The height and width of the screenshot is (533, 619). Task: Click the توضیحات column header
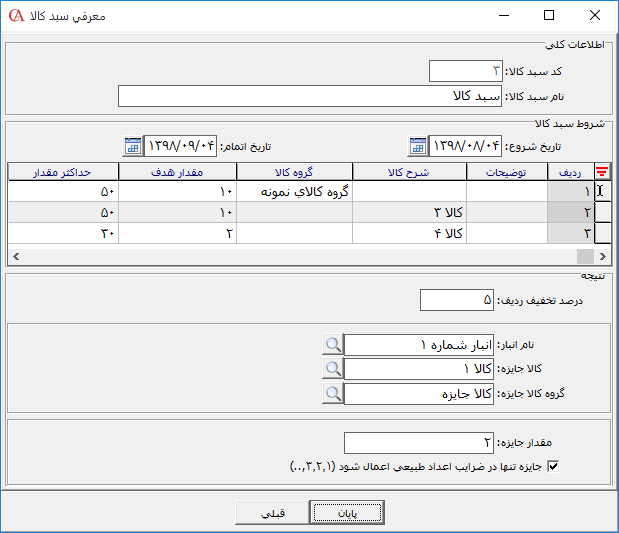[507, 172]
